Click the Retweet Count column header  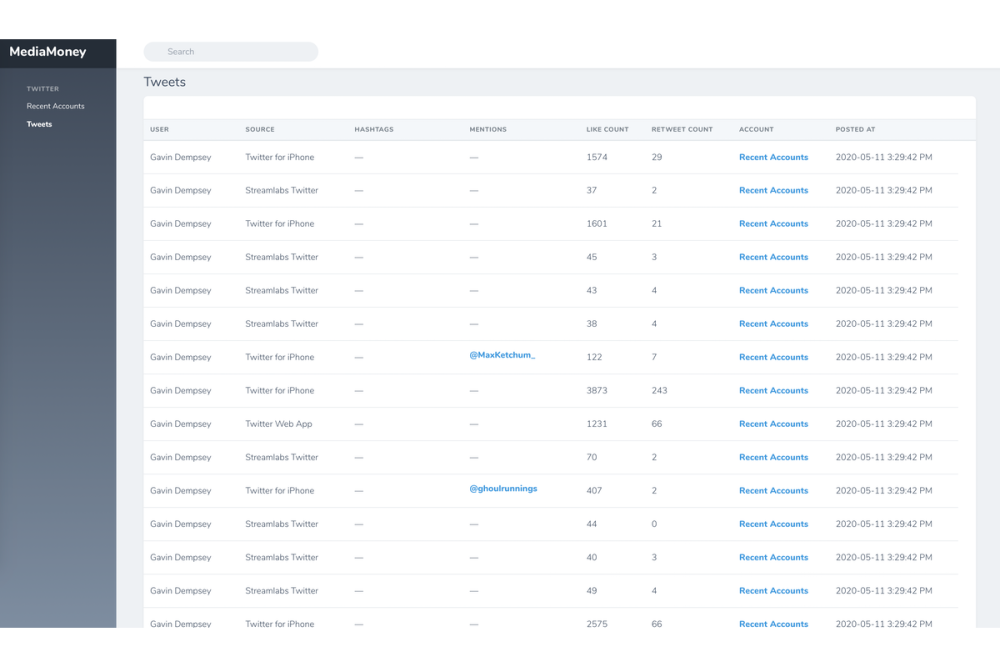(682, 129)
